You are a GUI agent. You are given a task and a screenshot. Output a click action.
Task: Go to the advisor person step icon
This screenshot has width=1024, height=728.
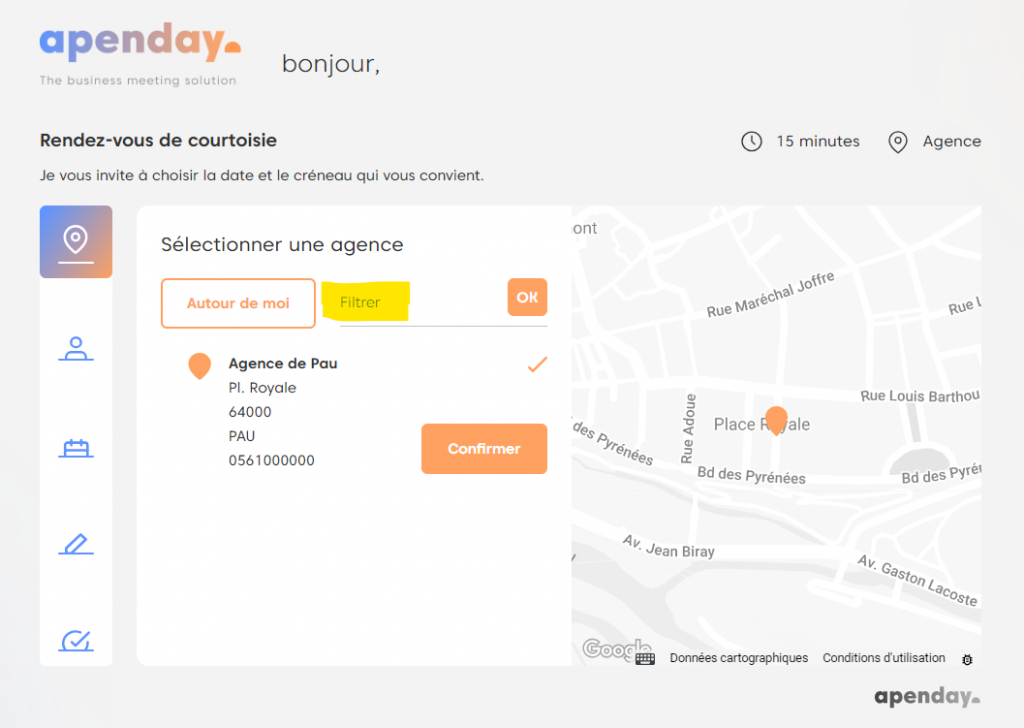point(76,349)
